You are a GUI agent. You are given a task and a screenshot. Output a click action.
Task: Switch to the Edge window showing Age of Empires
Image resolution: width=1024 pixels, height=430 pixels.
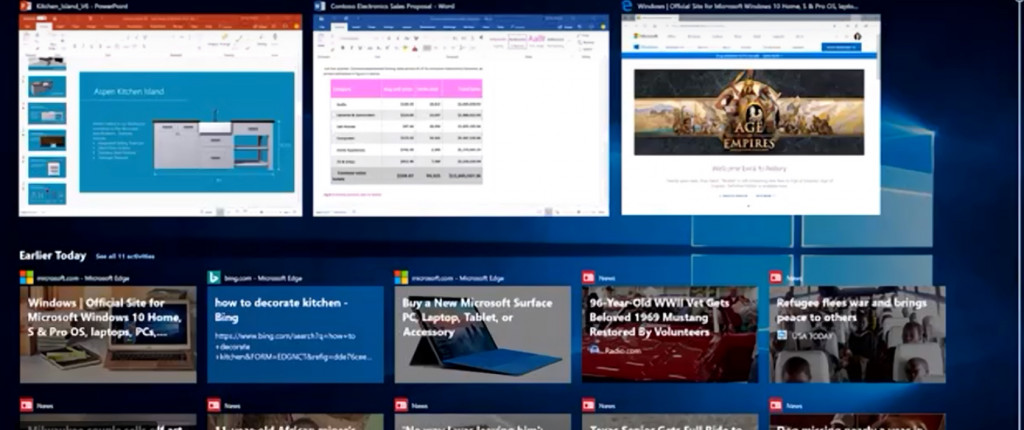[x=751, y=114]
